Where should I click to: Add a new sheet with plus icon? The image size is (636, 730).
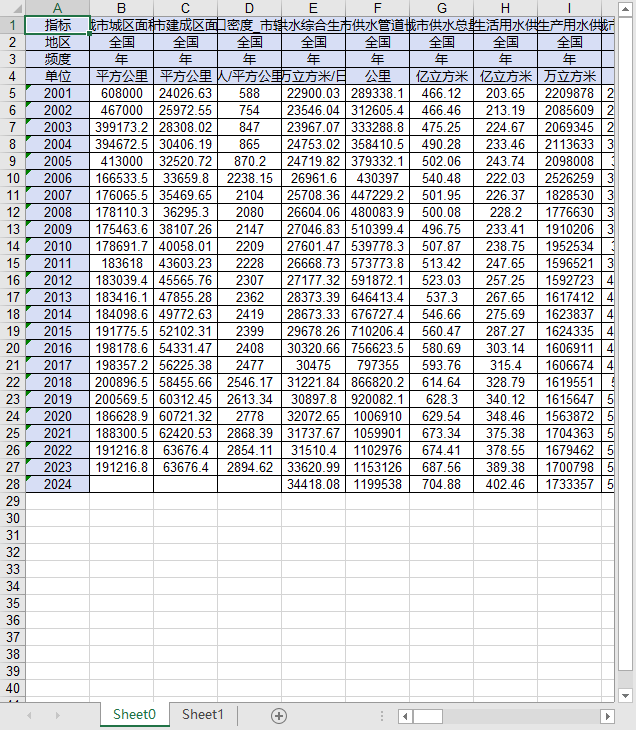pos(279,716)
